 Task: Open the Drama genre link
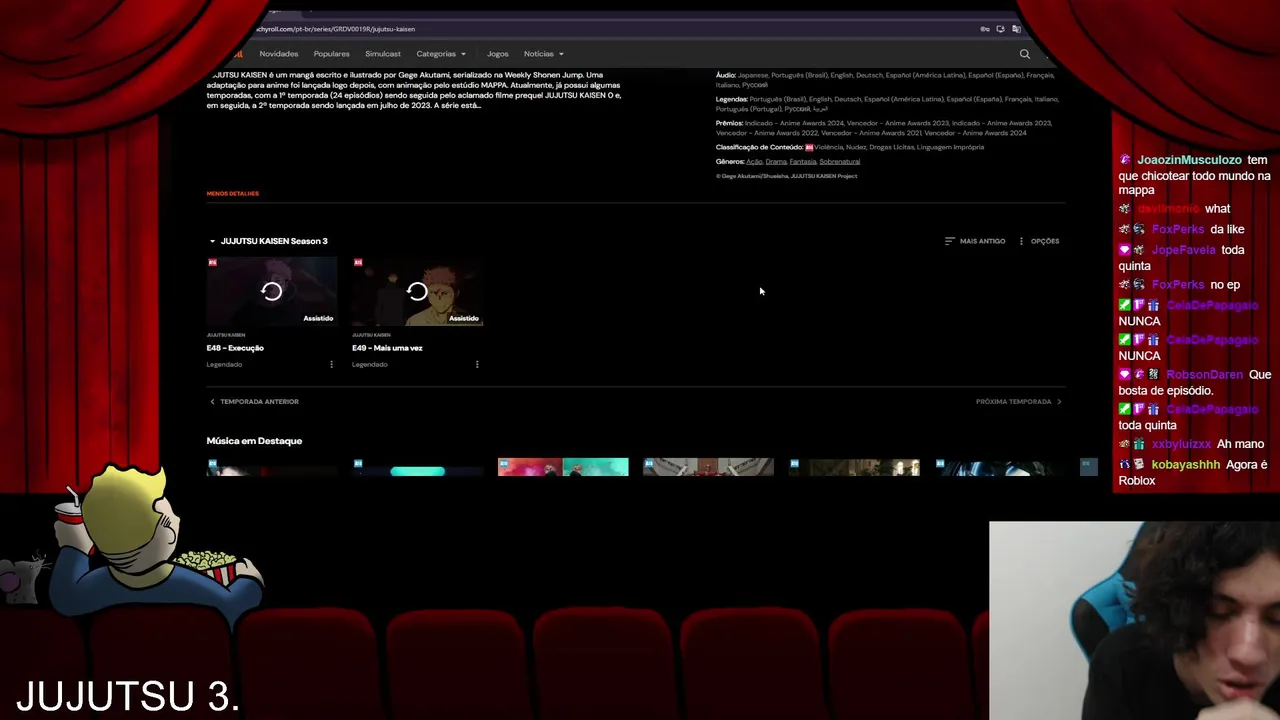tap(776, 161)
